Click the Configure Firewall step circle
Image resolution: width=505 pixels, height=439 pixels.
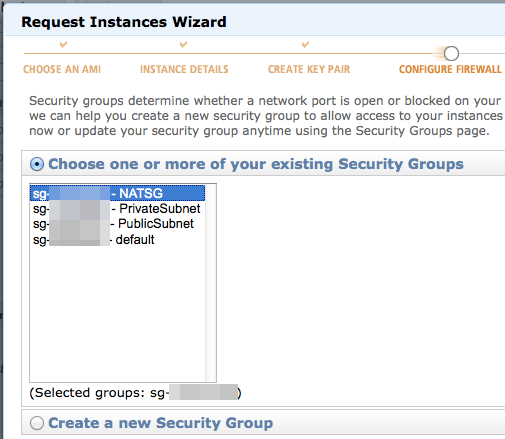[x=451, y=53]
